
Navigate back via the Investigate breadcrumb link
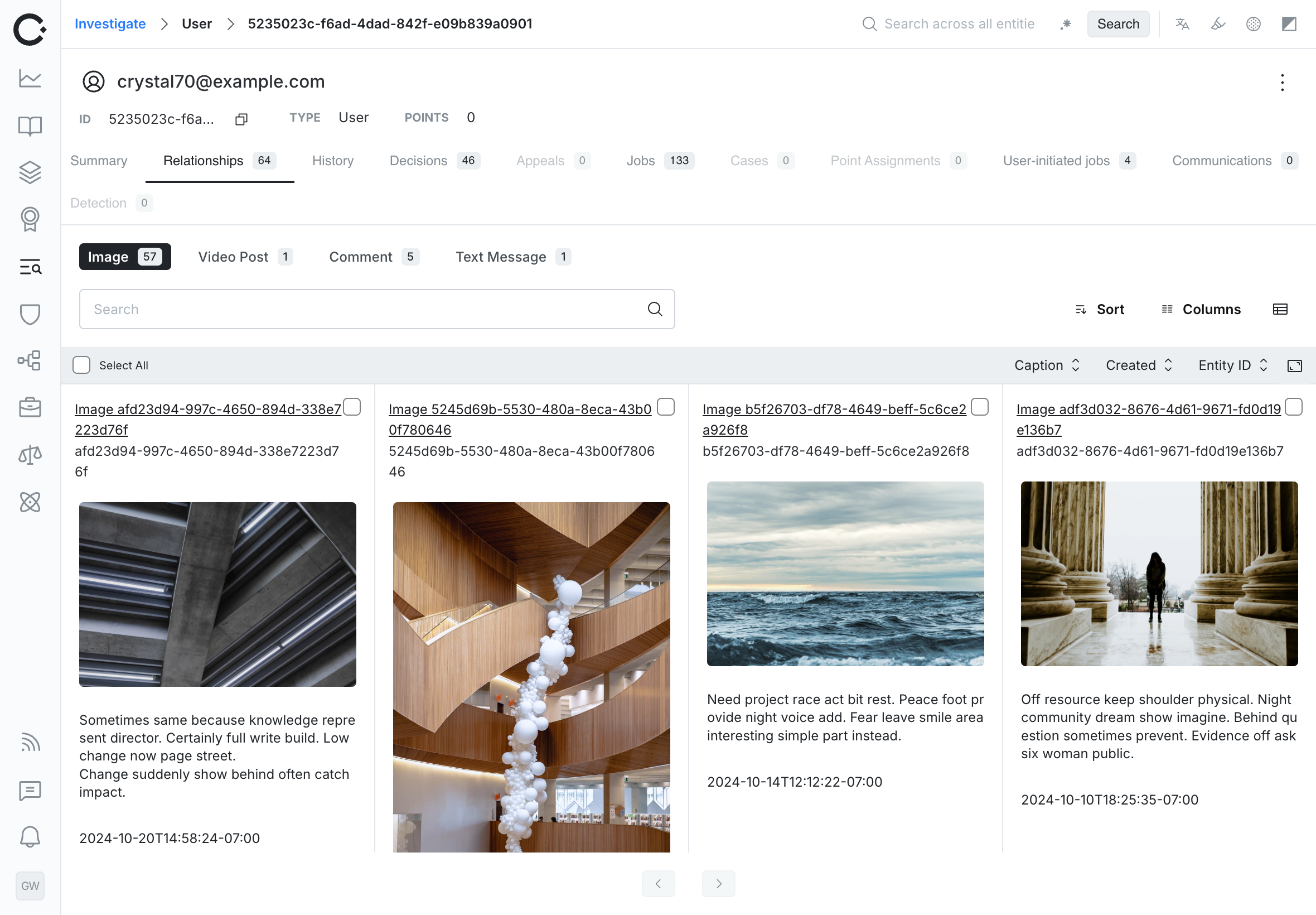click(x=110, y=23)
